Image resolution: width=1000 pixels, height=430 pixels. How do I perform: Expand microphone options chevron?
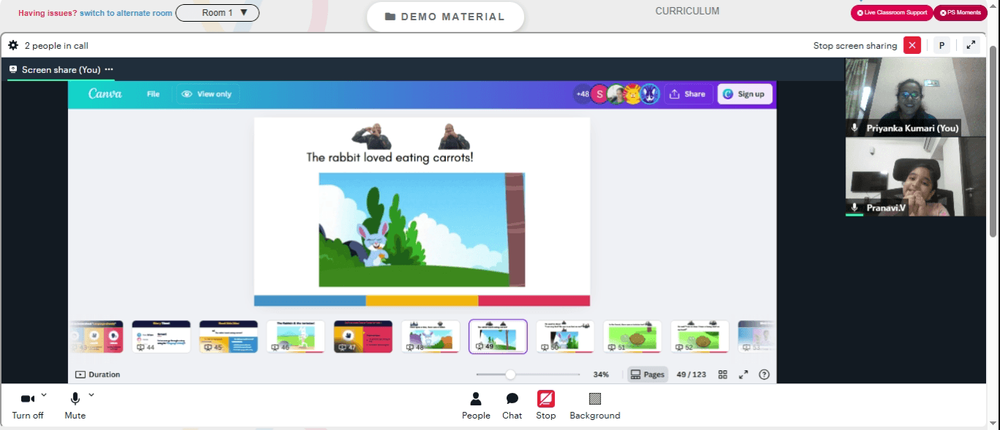tap(91, 395)
